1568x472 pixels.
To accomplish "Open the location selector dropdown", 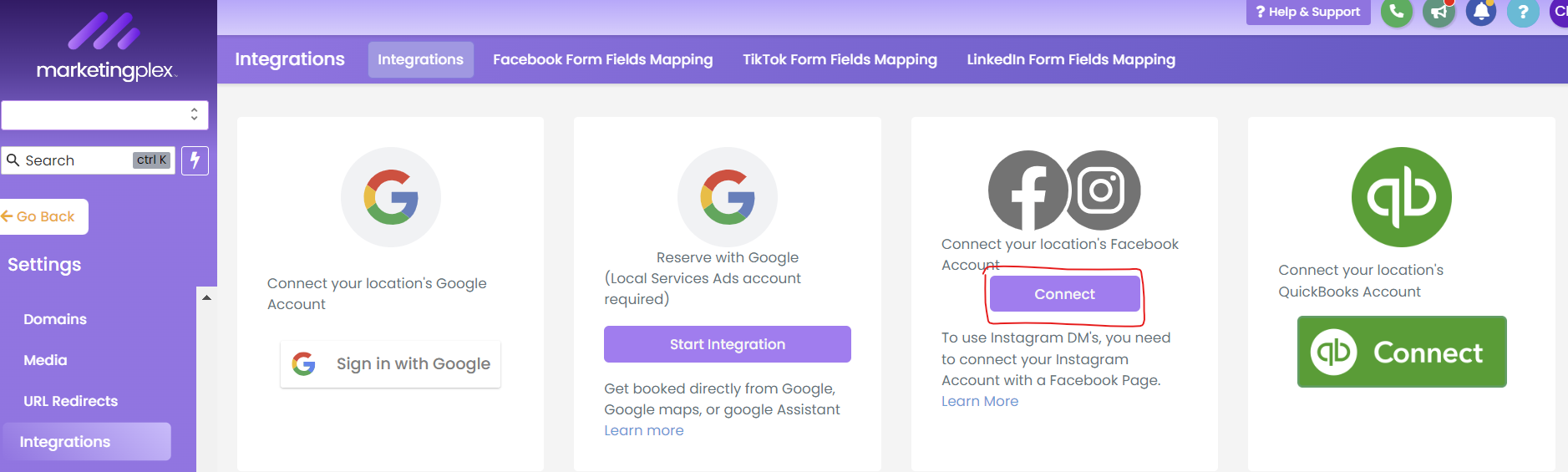I will tap(104, 115).
